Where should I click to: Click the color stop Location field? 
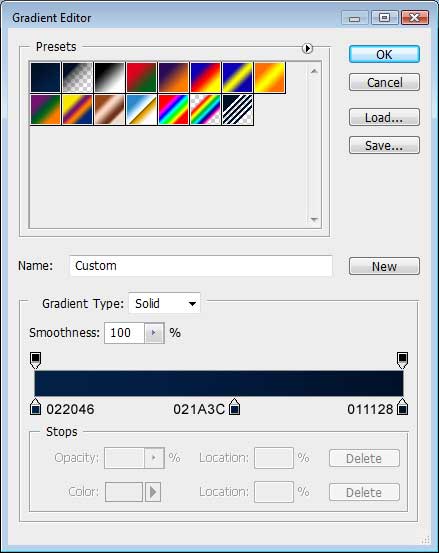pyautogui.click(x=274, y=492)
